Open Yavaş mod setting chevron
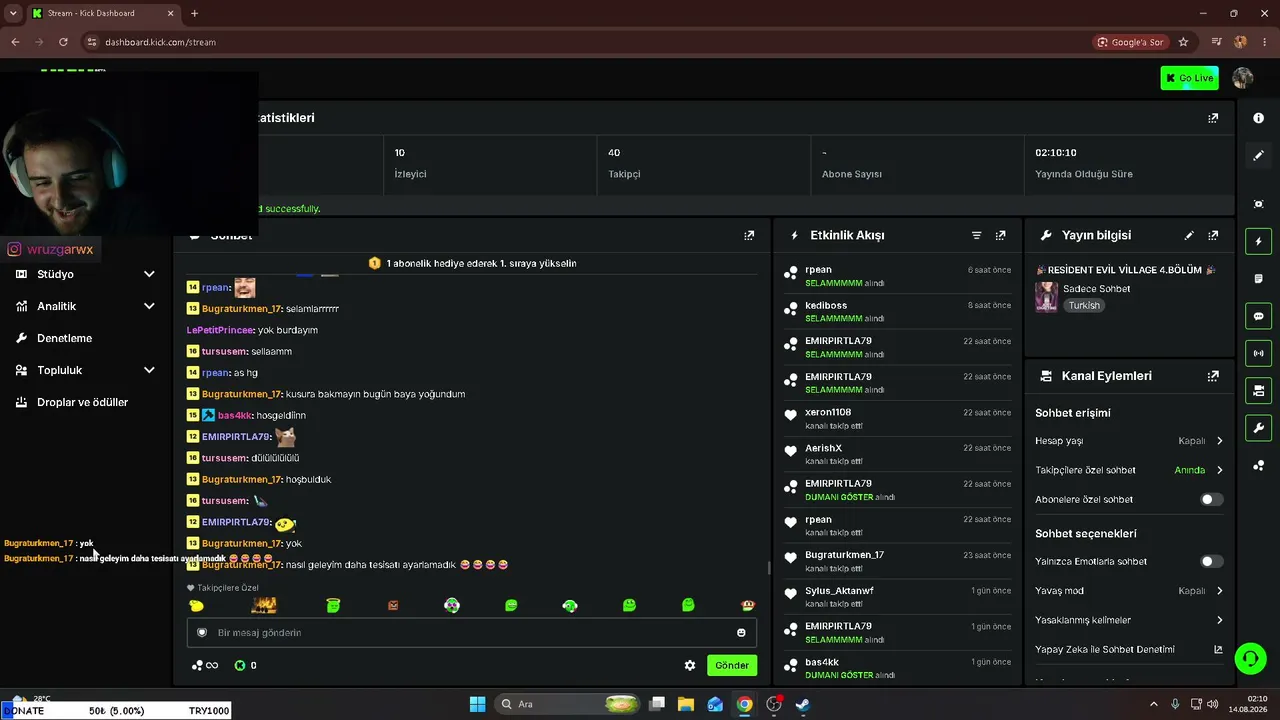The width and height of the screenshot is (1280, 720). point(1219,591)
